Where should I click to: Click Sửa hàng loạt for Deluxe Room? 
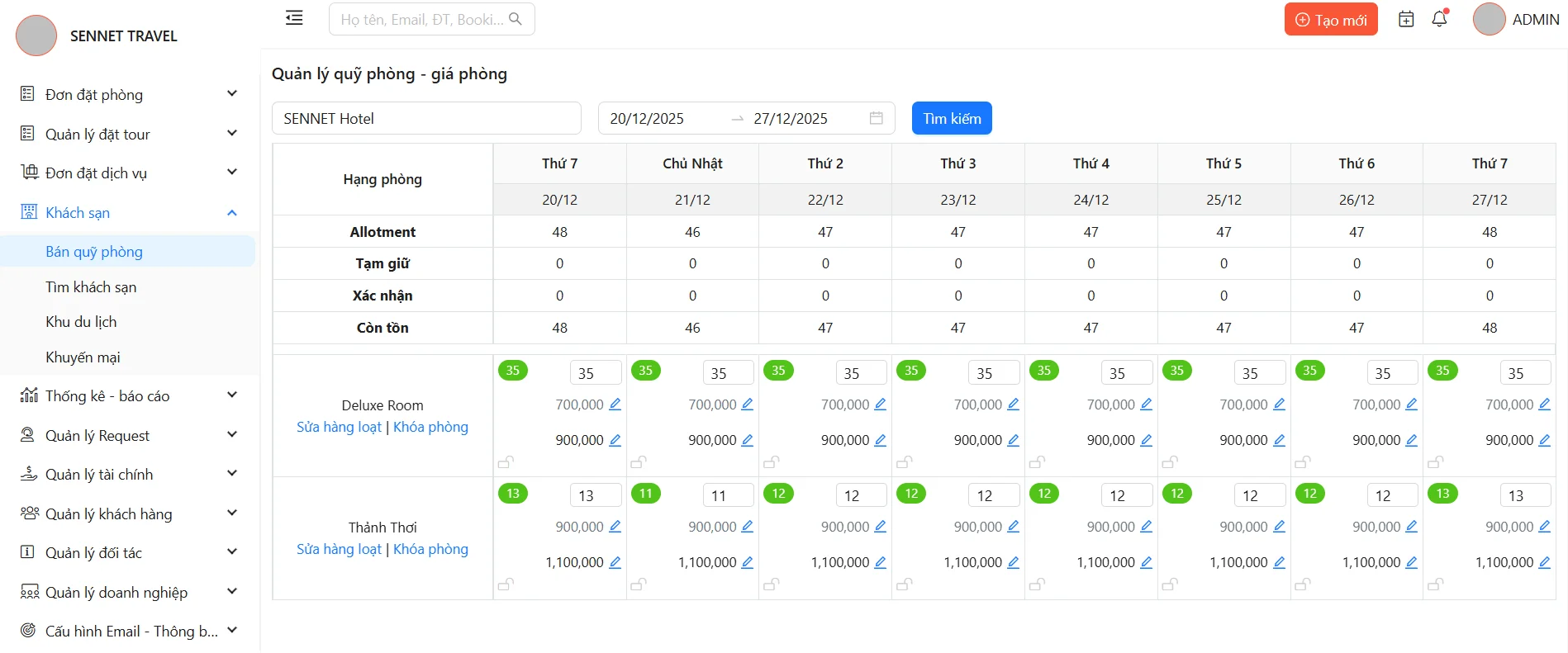[x=339, y=427]
